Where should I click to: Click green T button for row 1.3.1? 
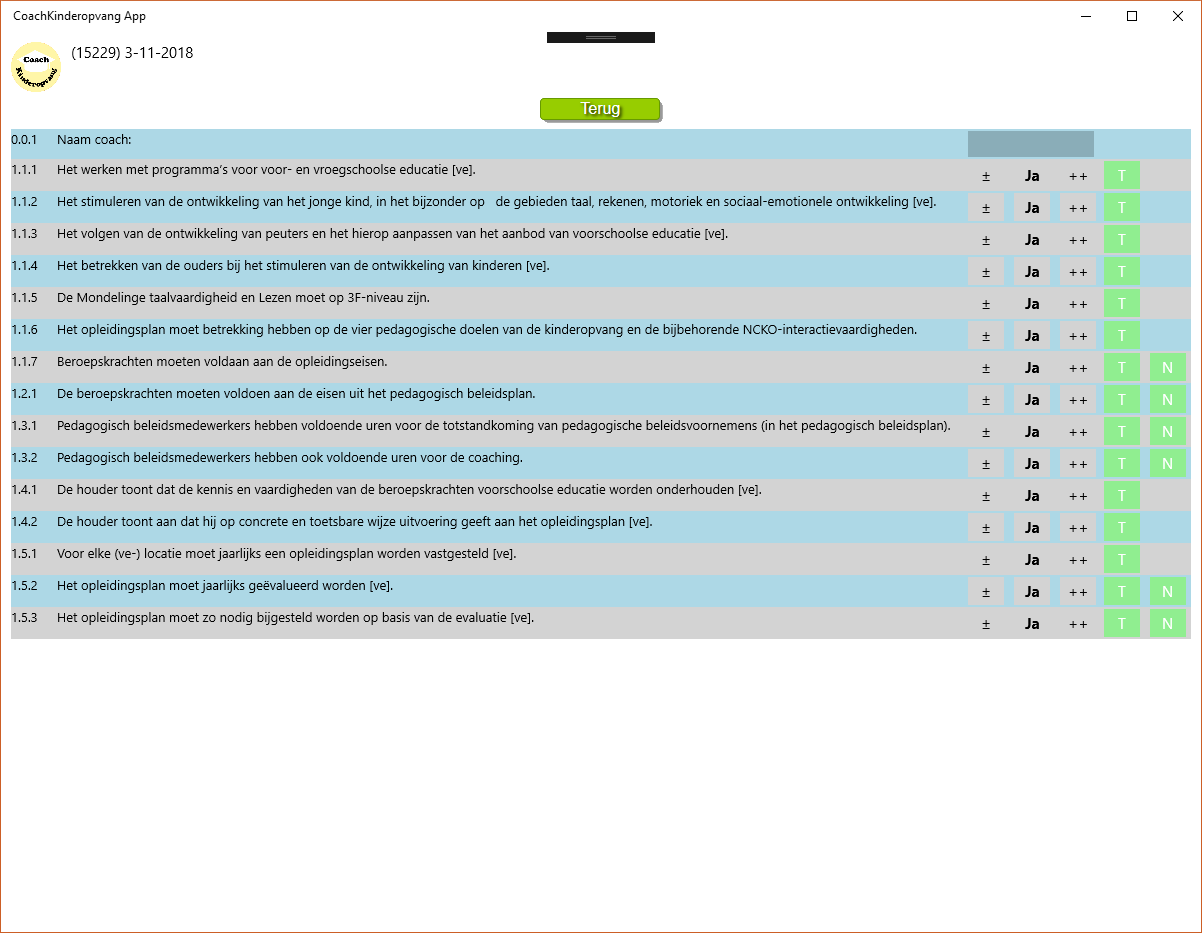coord(1122,432)
